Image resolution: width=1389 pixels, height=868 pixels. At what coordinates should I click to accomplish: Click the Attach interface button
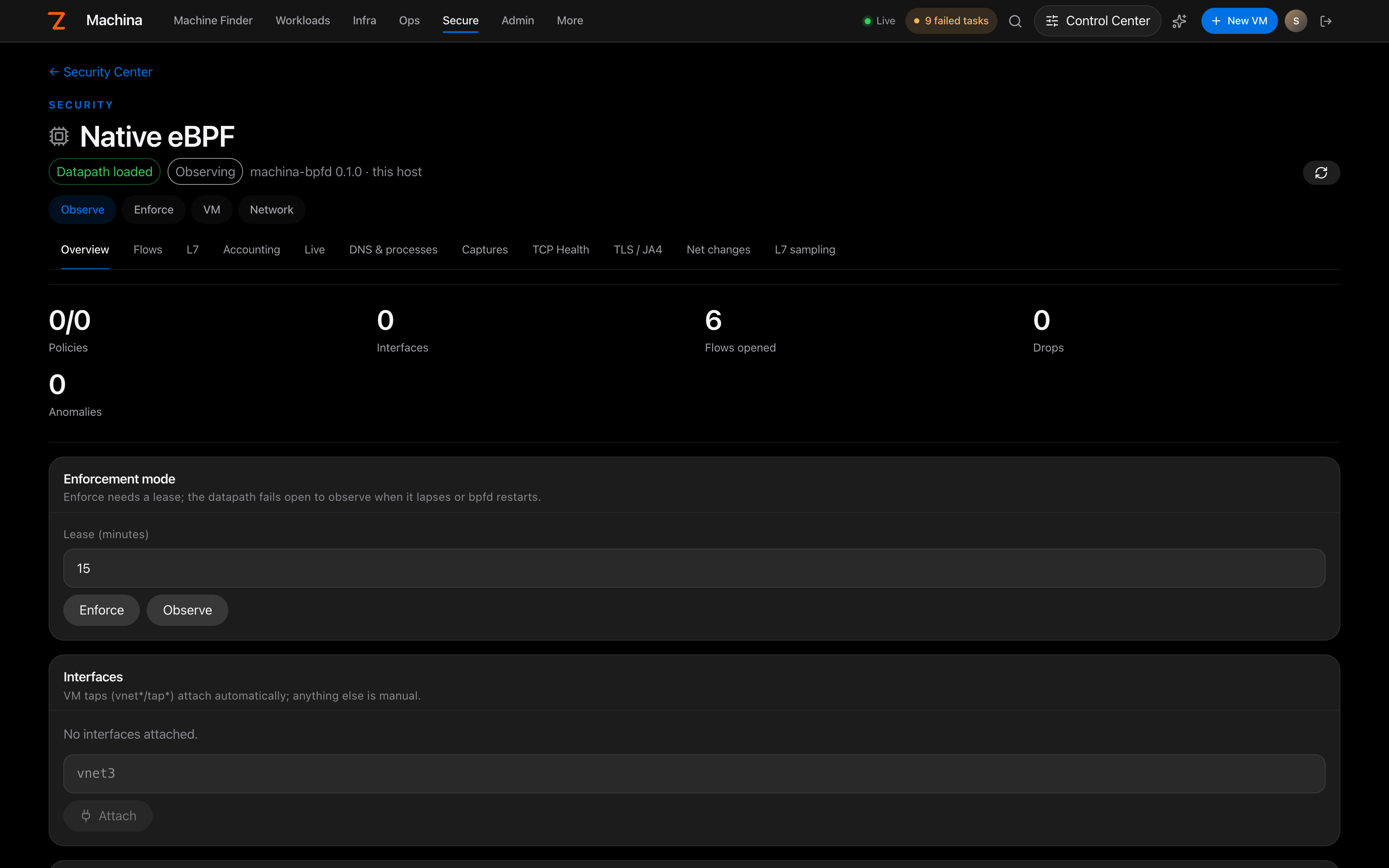(108, 816)
